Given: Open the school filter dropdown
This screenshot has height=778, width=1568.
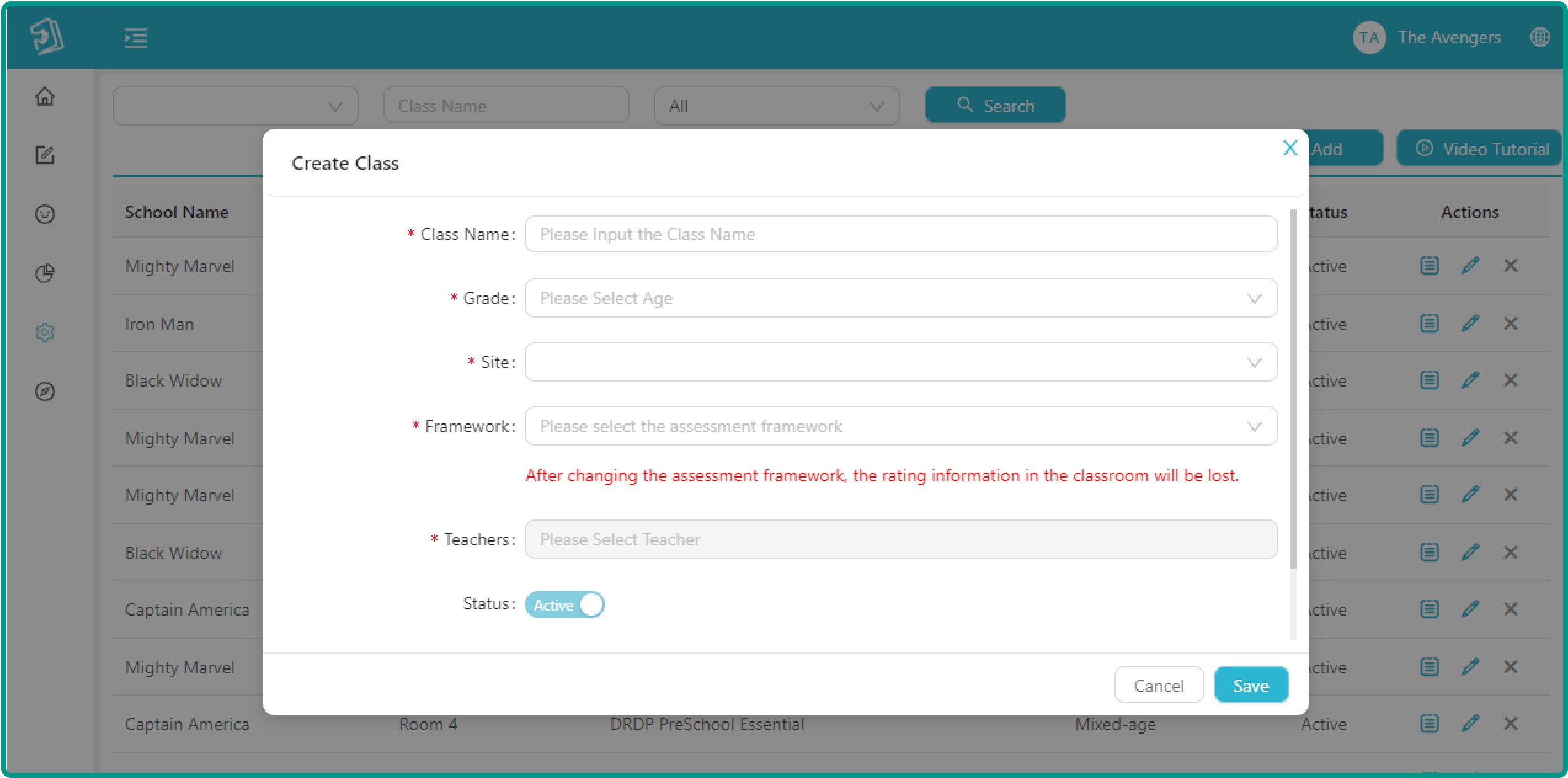Looking at the screenshot, I should pos(236,106).
